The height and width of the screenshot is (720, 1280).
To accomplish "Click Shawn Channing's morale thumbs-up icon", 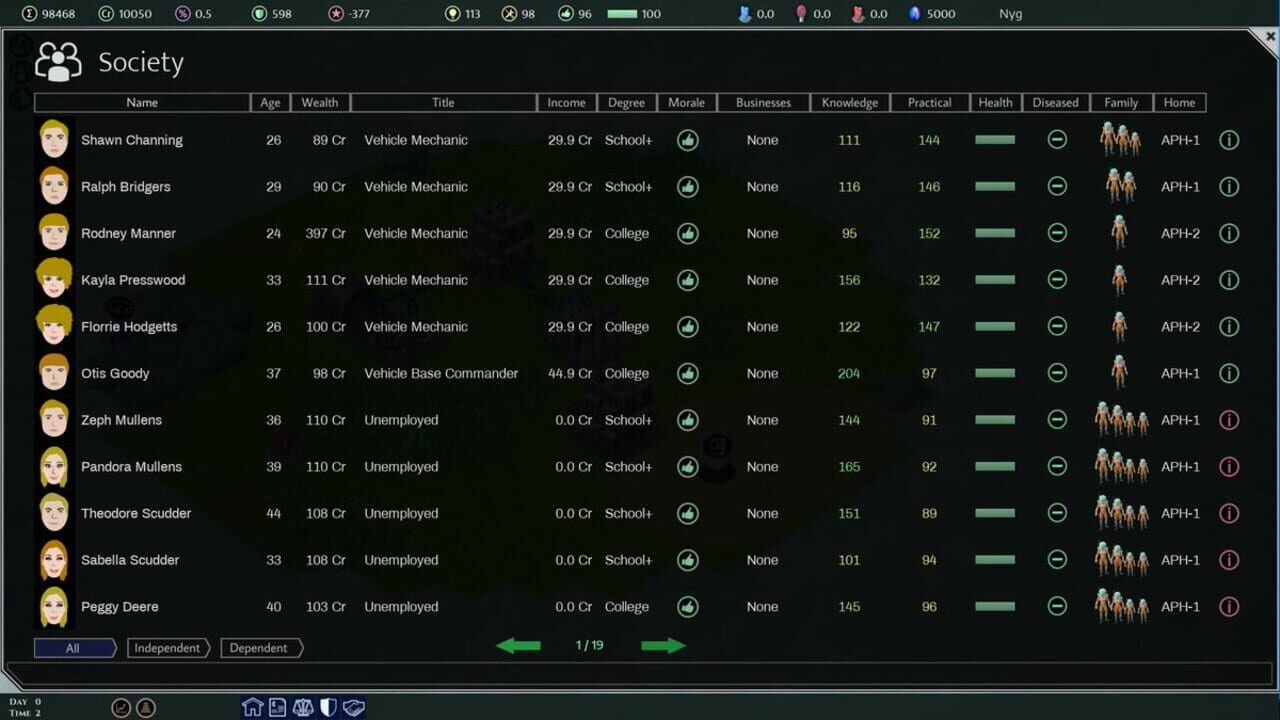I will (x=687, y=140).
